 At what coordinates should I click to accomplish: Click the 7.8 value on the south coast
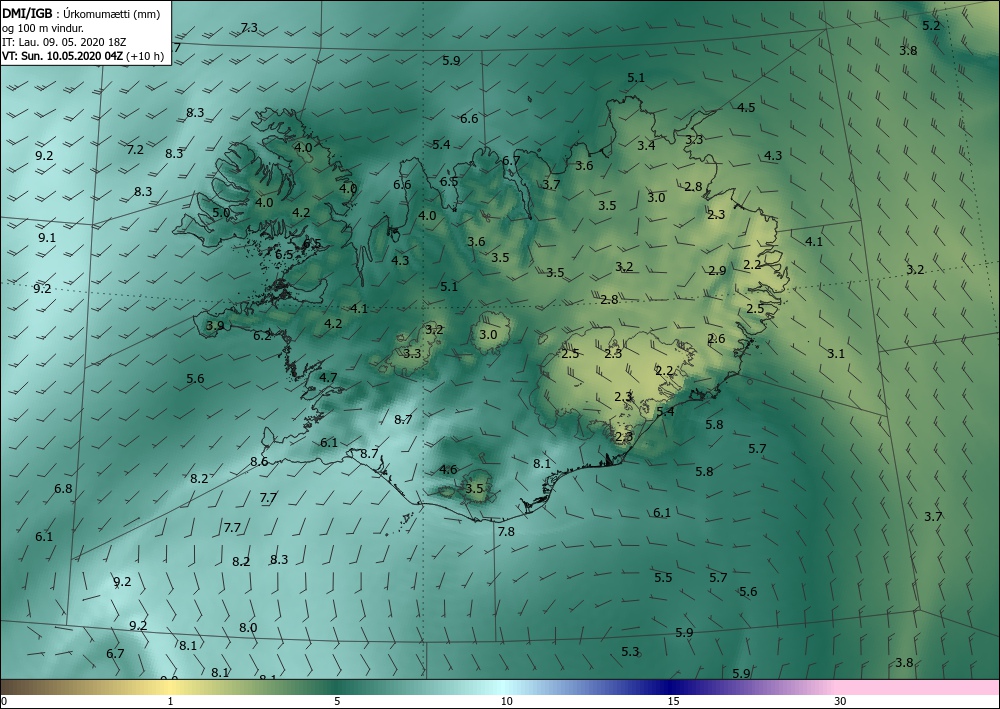click(x=506, y=531)
